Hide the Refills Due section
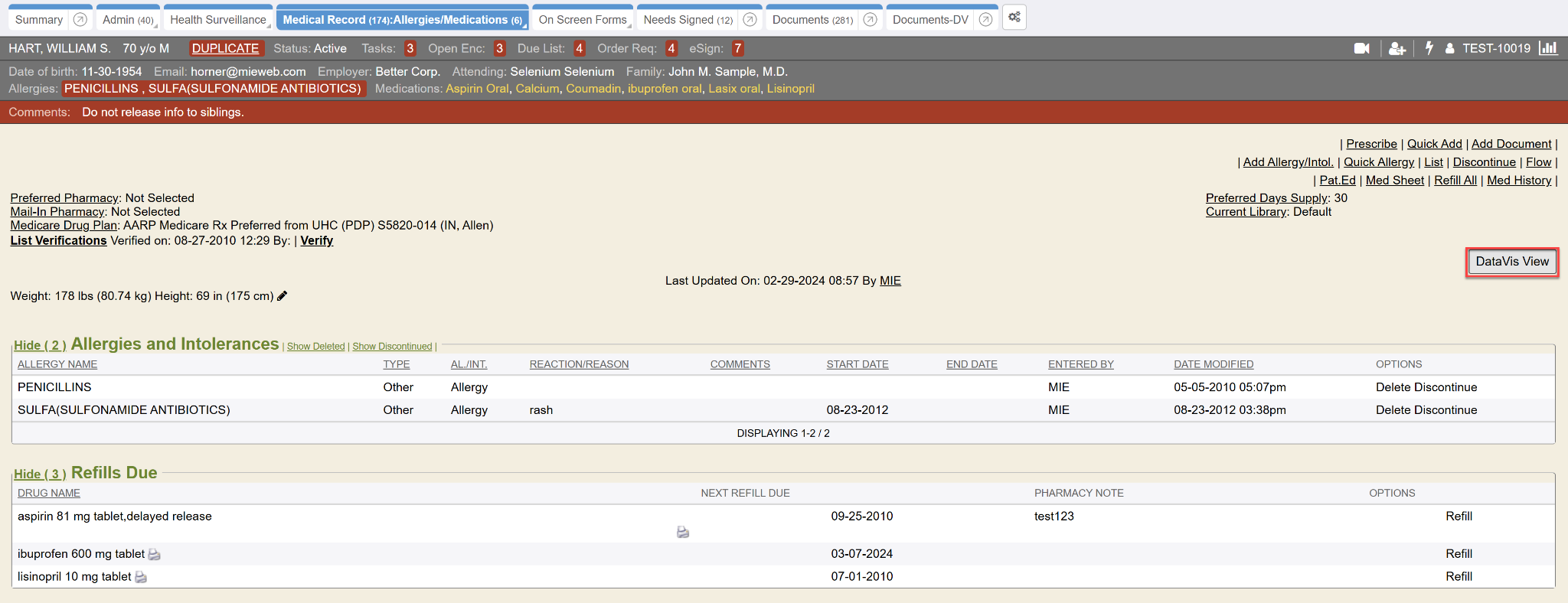Image resolution: width=1568 pixels, height=603 pixels. coord(40,474)
